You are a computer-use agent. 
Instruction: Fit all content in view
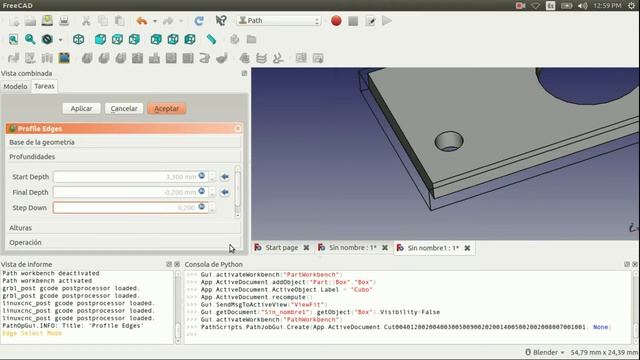pyautogui.click(x=13, y=39)
